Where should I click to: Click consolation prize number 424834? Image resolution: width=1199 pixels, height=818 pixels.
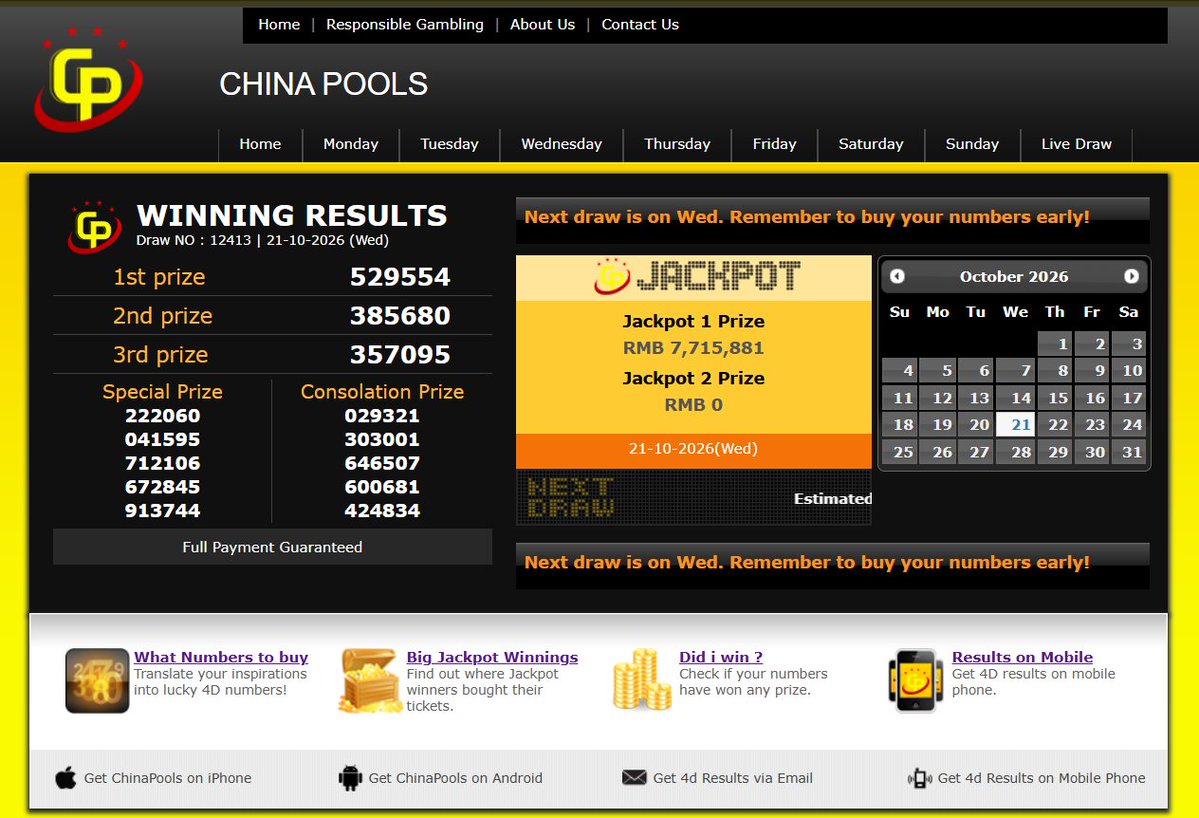[382, 511]
